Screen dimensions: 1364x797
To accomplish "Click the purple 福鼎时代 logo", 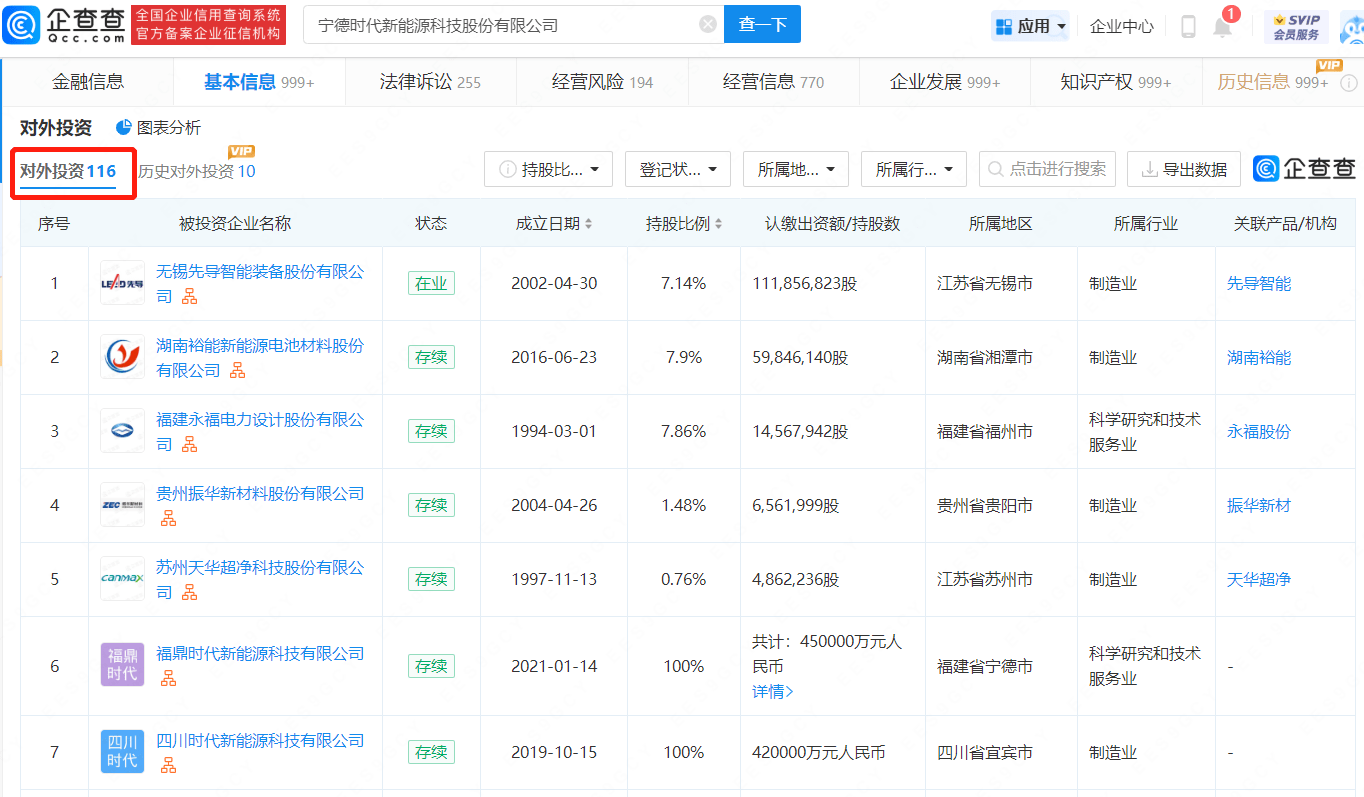I will tap(122, 665).
